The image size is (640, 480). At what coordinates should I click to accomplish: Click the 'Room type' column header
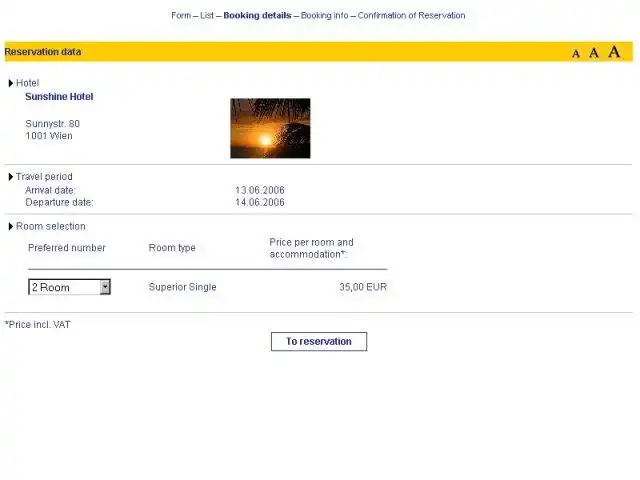tap(172, 248)
